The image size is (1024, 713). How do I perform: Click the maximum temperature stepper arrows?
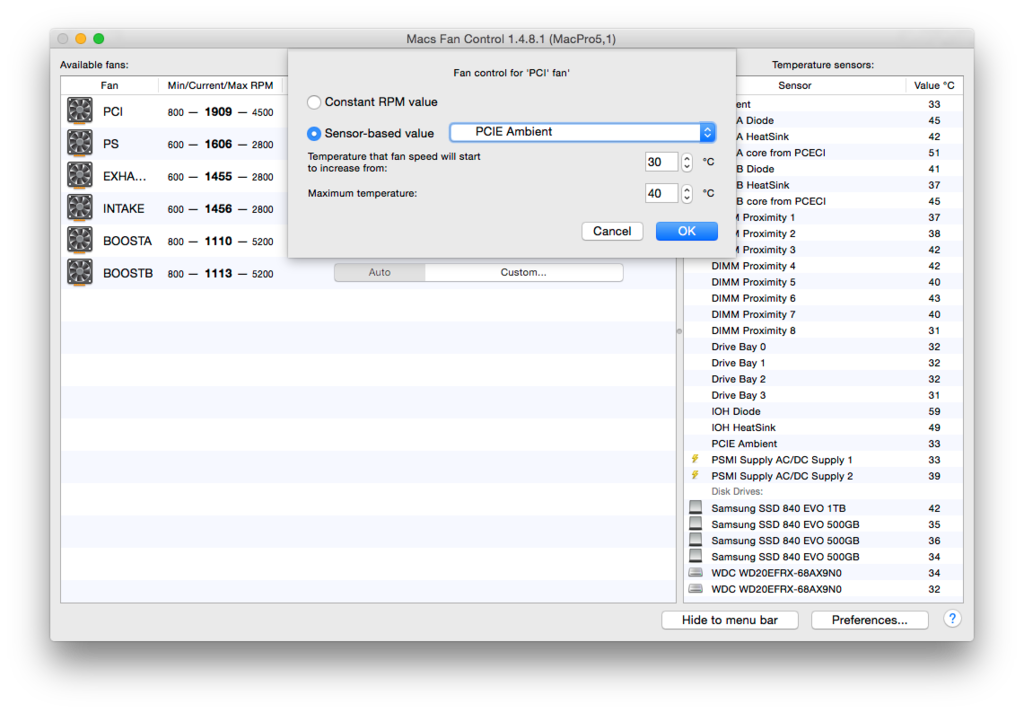tap(686, 193)
